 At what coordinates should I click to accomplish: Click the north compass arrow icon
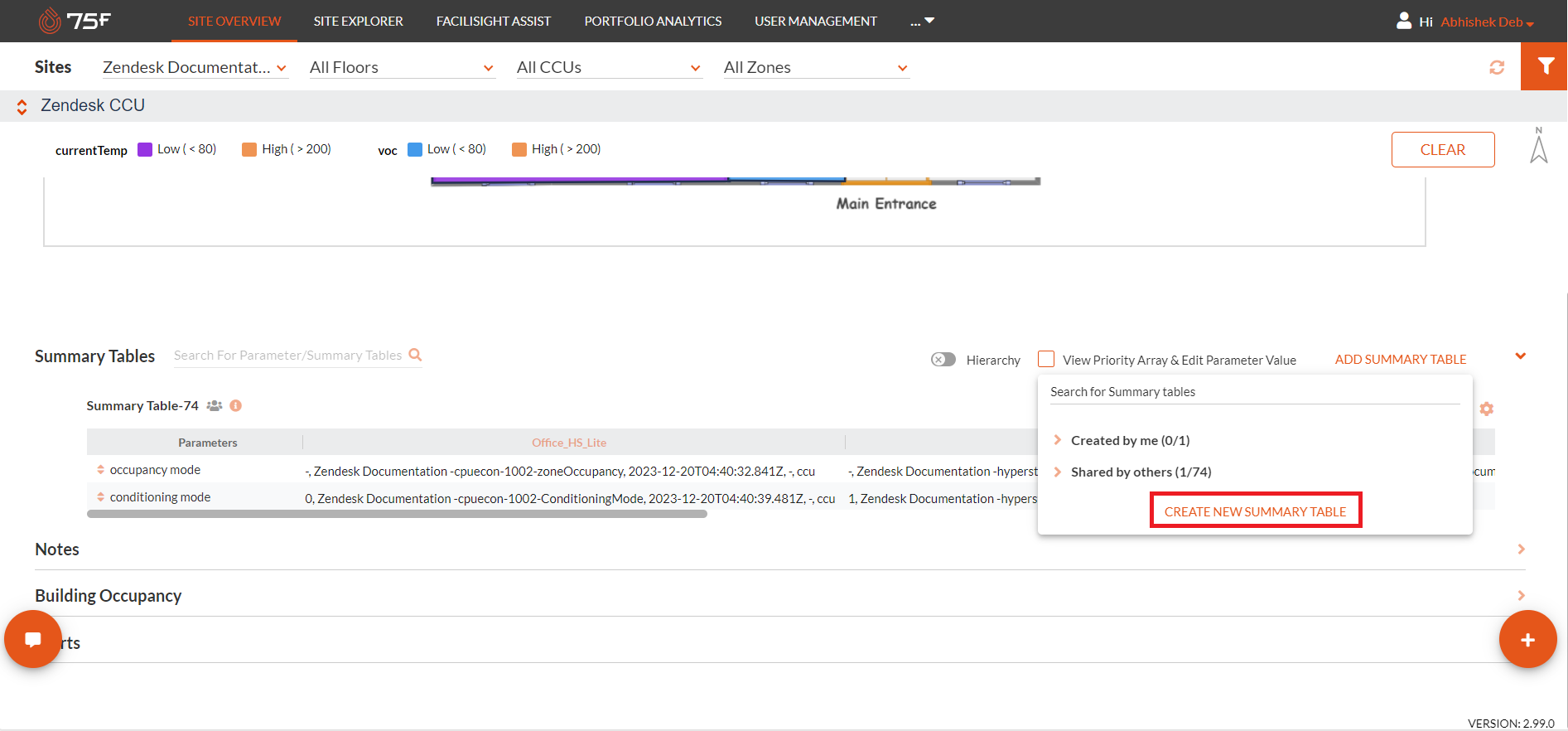pyautogui.click(x=1539, y=145)
